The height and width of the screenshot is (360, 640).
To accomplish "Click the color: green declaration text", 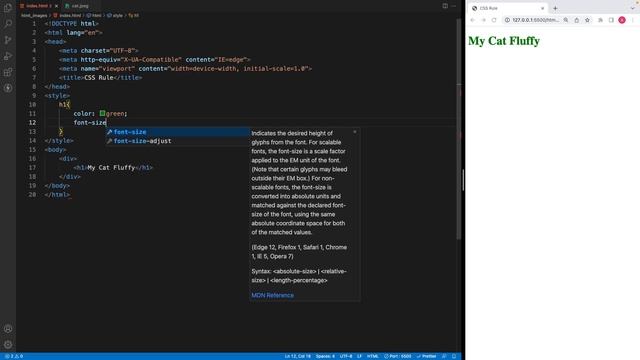I will [x=100, y=113].
